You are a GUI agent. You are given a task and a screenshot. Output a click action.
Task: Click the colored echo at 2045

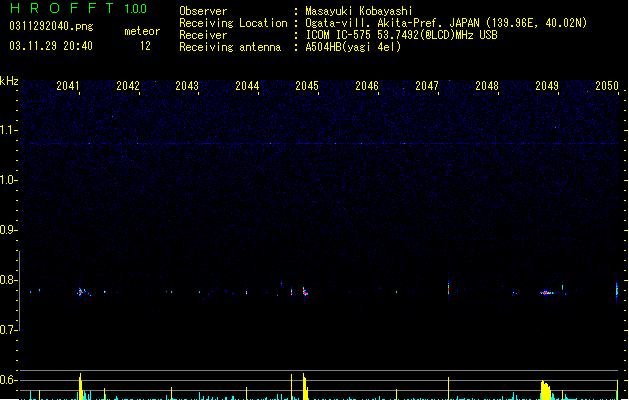(305, 292)
